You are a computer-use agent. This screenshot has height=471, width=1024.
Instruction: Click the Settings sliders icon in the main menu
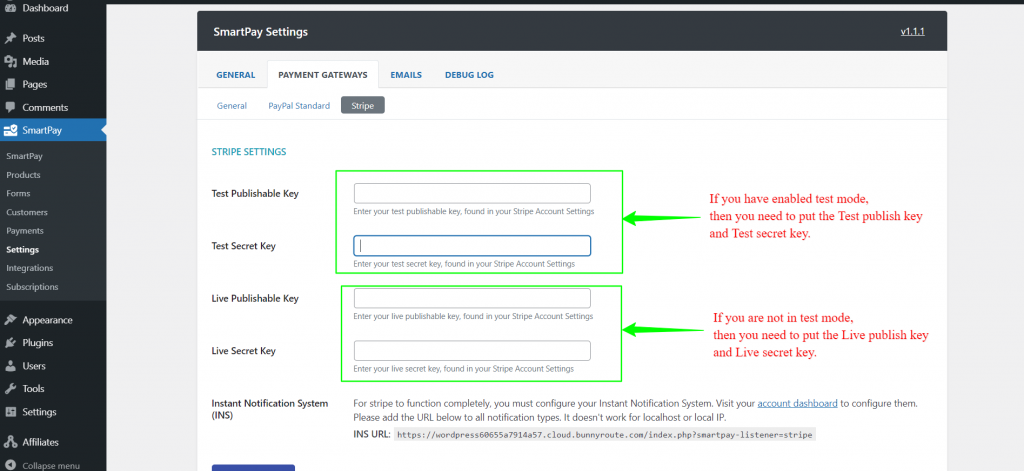point(10,412)
